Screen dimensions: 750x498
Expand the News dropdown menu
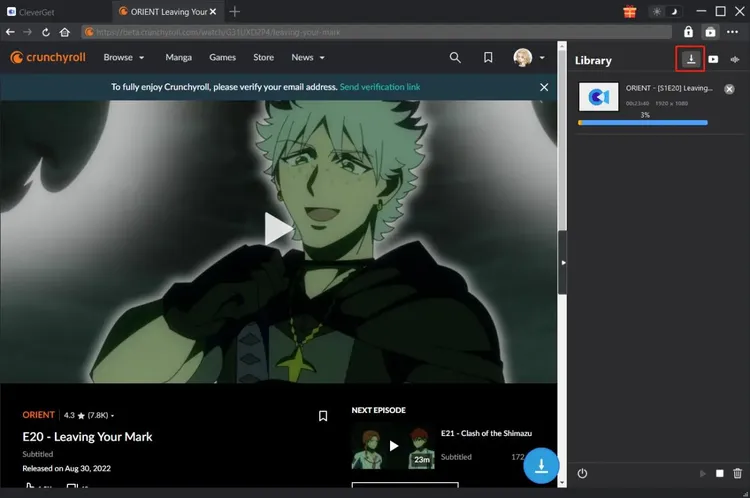pyautogui.click(x=307, y=58)
